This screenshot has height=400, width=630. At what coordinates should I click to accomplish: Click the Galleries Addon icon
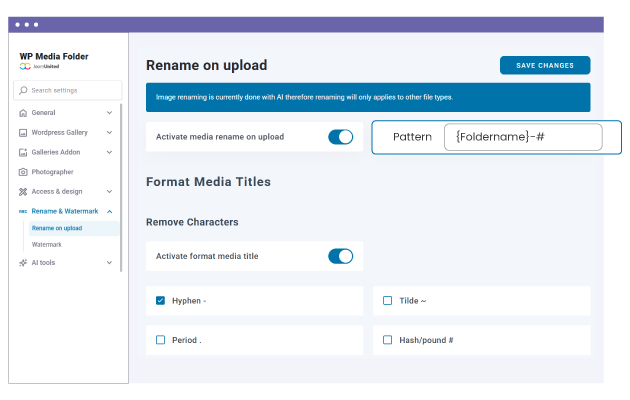(23, 152)
